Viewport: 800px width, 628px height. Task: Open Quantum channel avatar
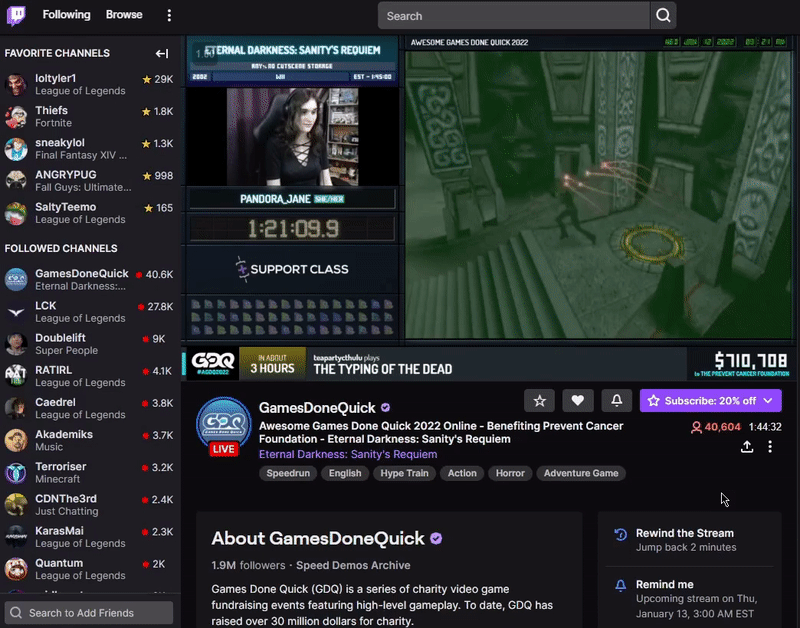coord(16,569)
